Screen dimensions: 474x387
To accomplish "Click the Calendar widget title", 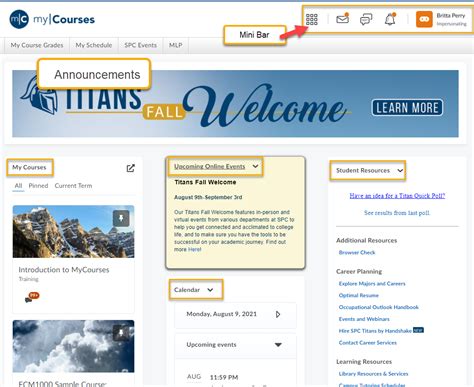I will 187,290.
